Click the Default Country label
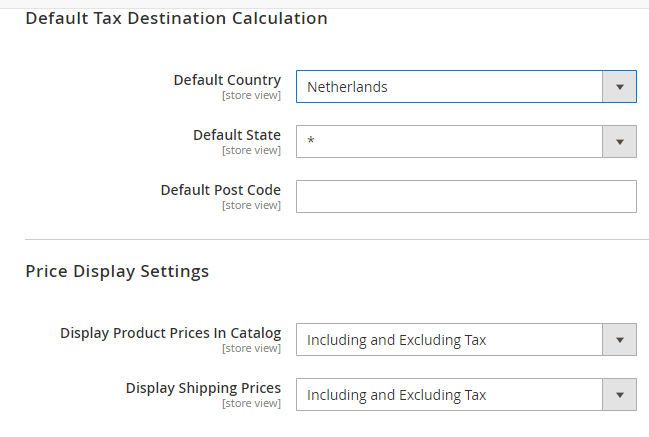 [x=227, y=80]
